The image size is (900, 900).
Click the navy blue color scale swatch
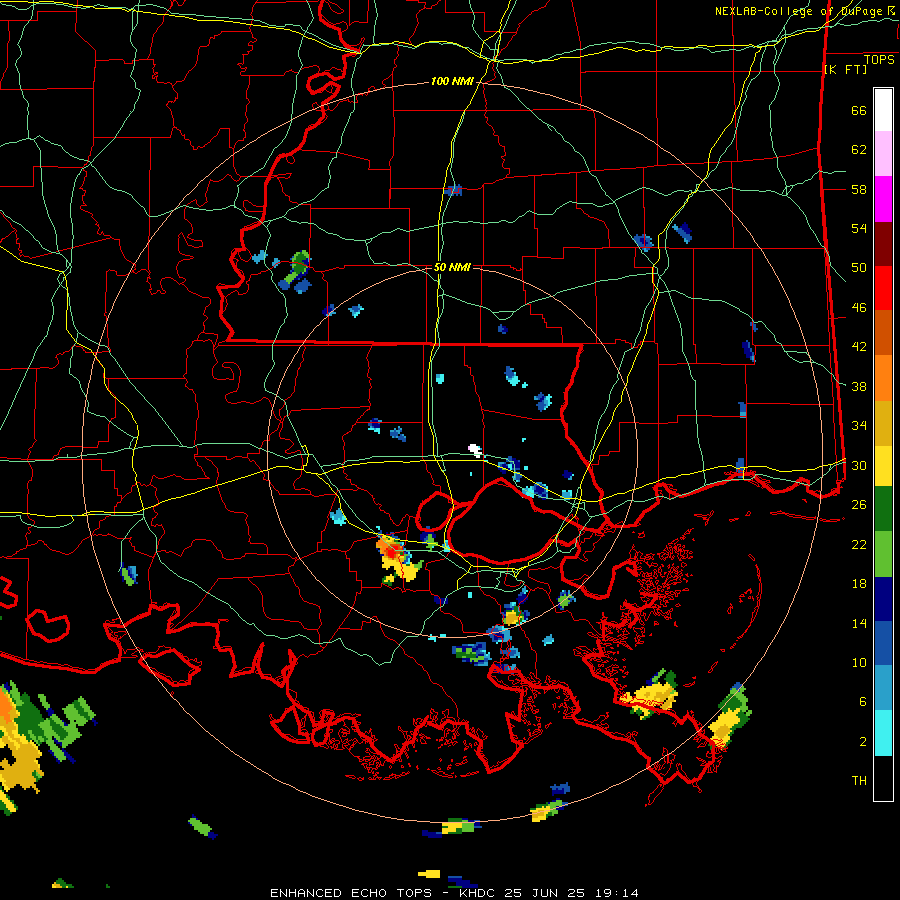click(x=883, y=599)
